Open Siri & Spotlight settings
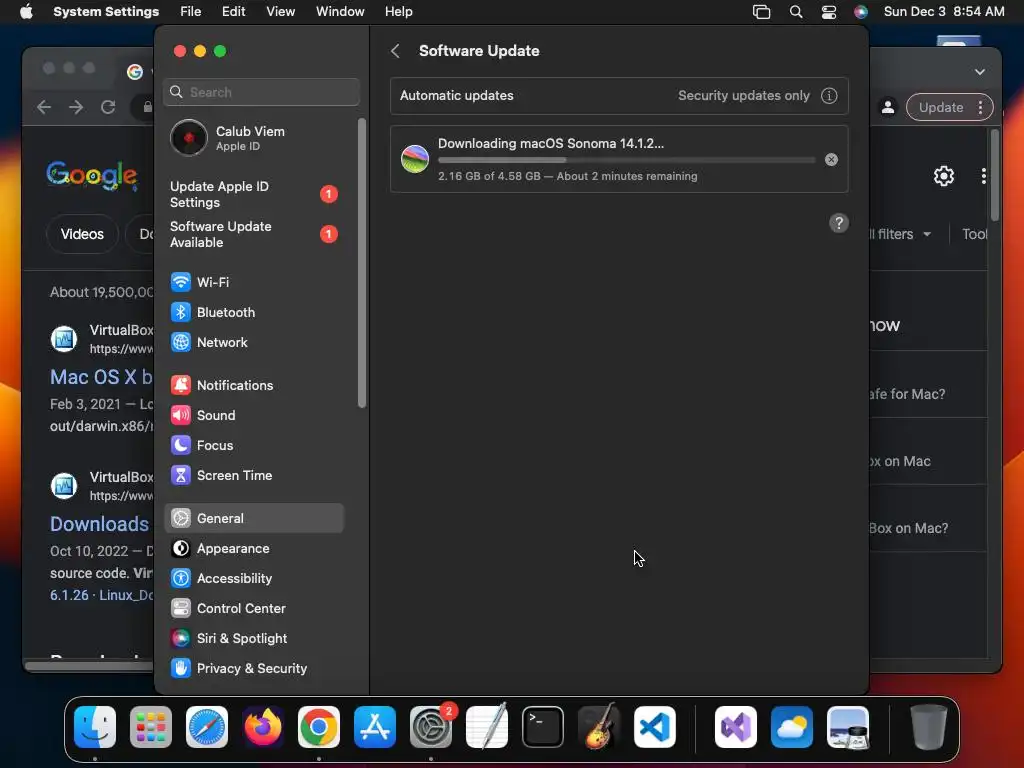1024x768 pixels. click(x=253, y=639)
